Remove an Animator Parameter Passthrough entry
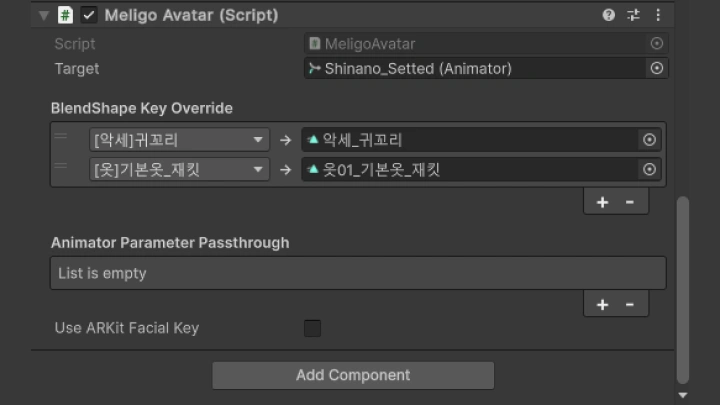 point(630,304)
